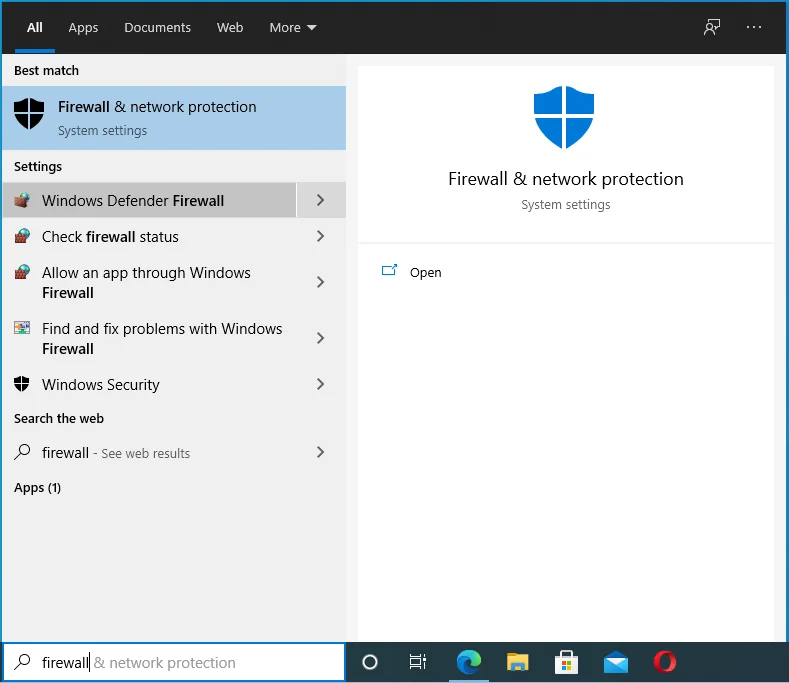This screenshot has width=789, height=683.
Task: Click the troubleshooter icon for Find and fix problems
Action: pyautogui.click(x=22, y=328)
